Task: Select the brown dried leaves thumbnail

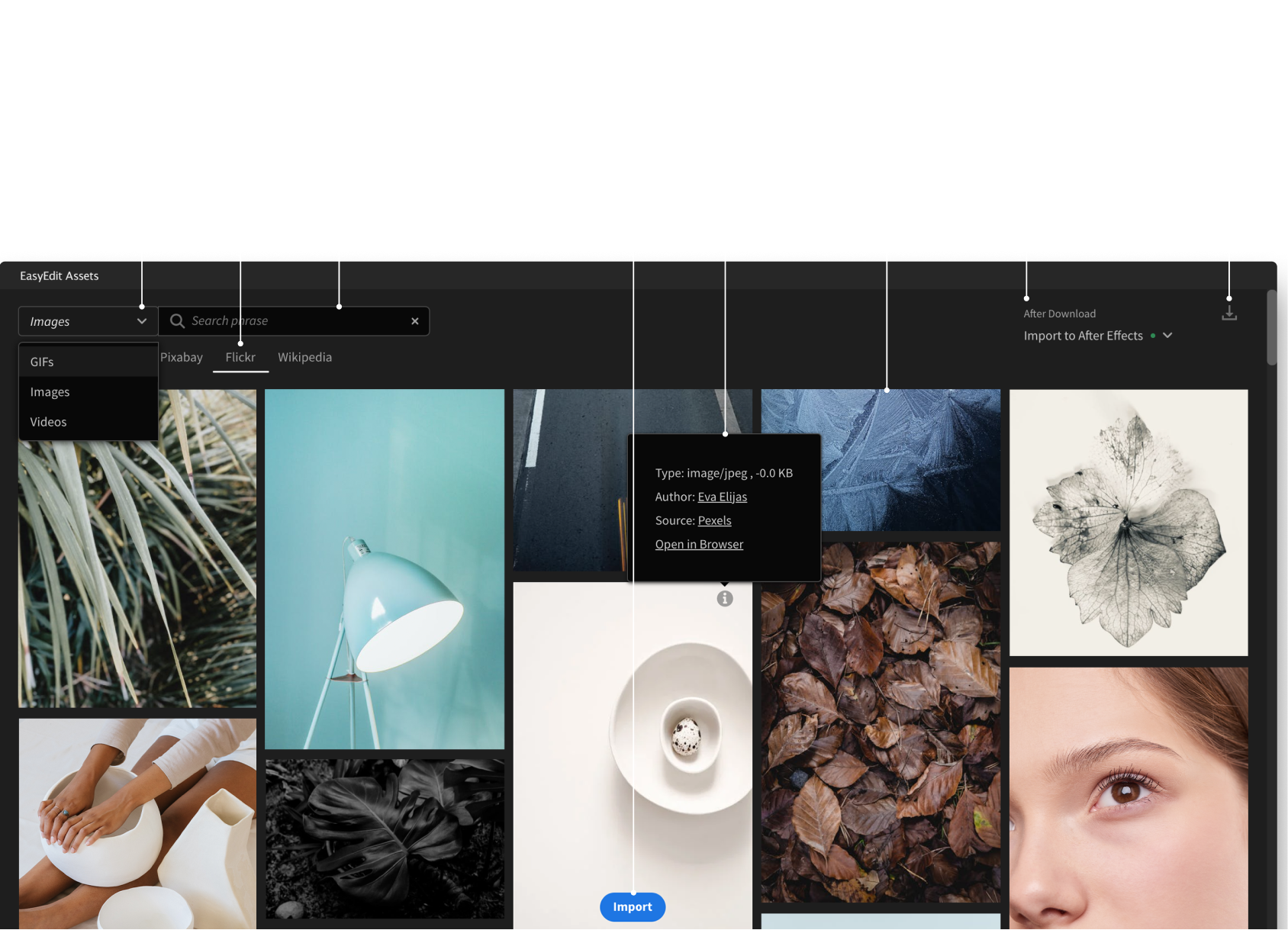Action: point(880,721)
